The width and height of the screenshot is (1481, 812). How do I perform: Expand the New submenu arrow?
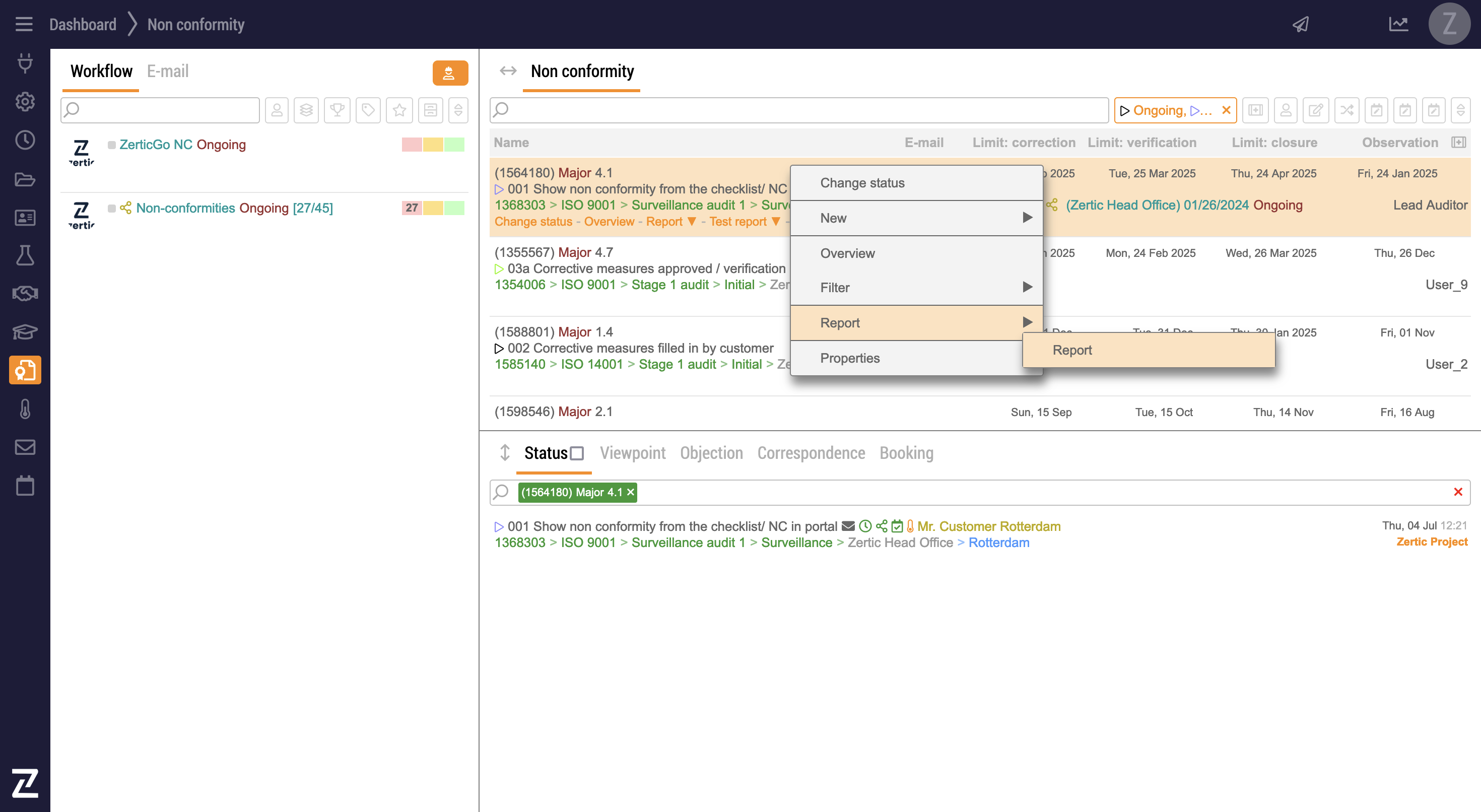1028,218
